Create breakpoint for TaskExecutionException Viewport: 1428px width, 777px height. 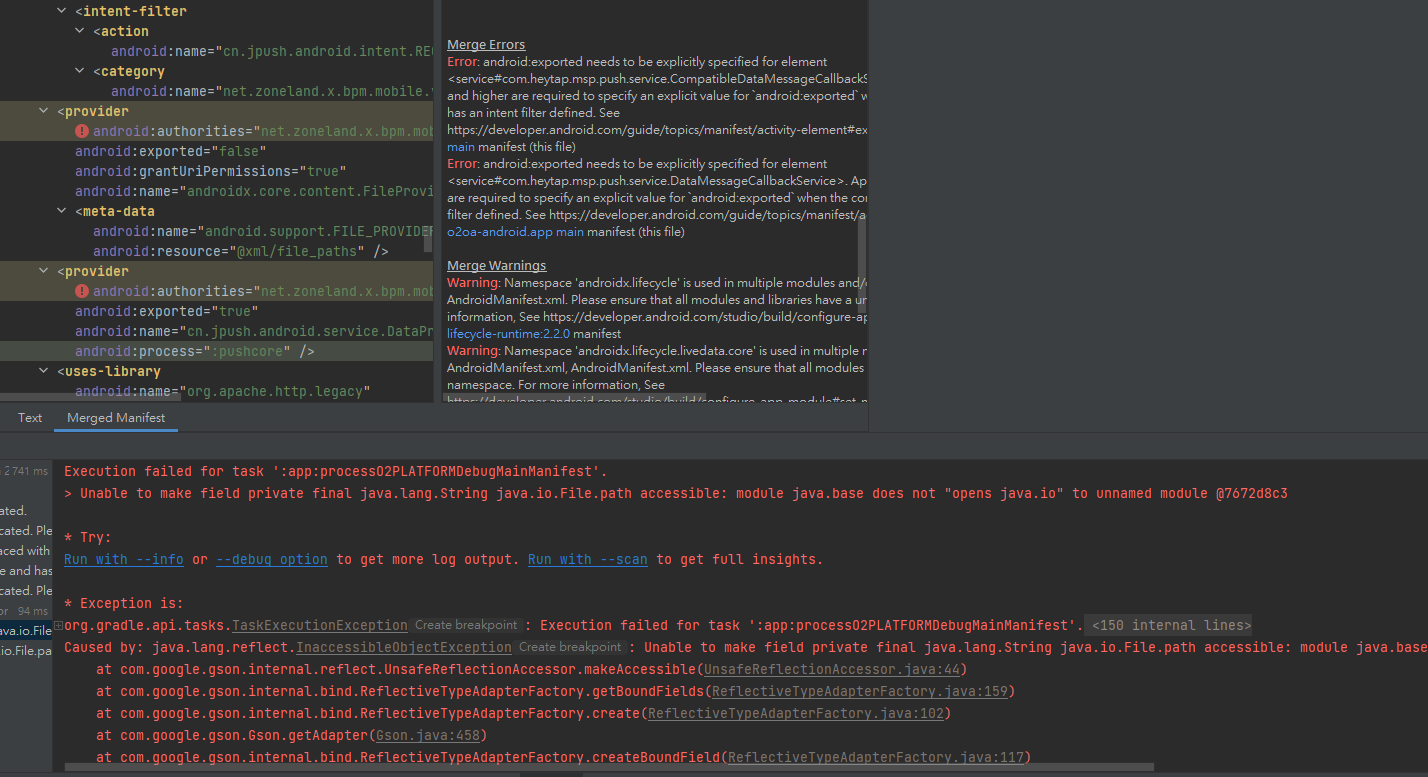click(466, 626)
